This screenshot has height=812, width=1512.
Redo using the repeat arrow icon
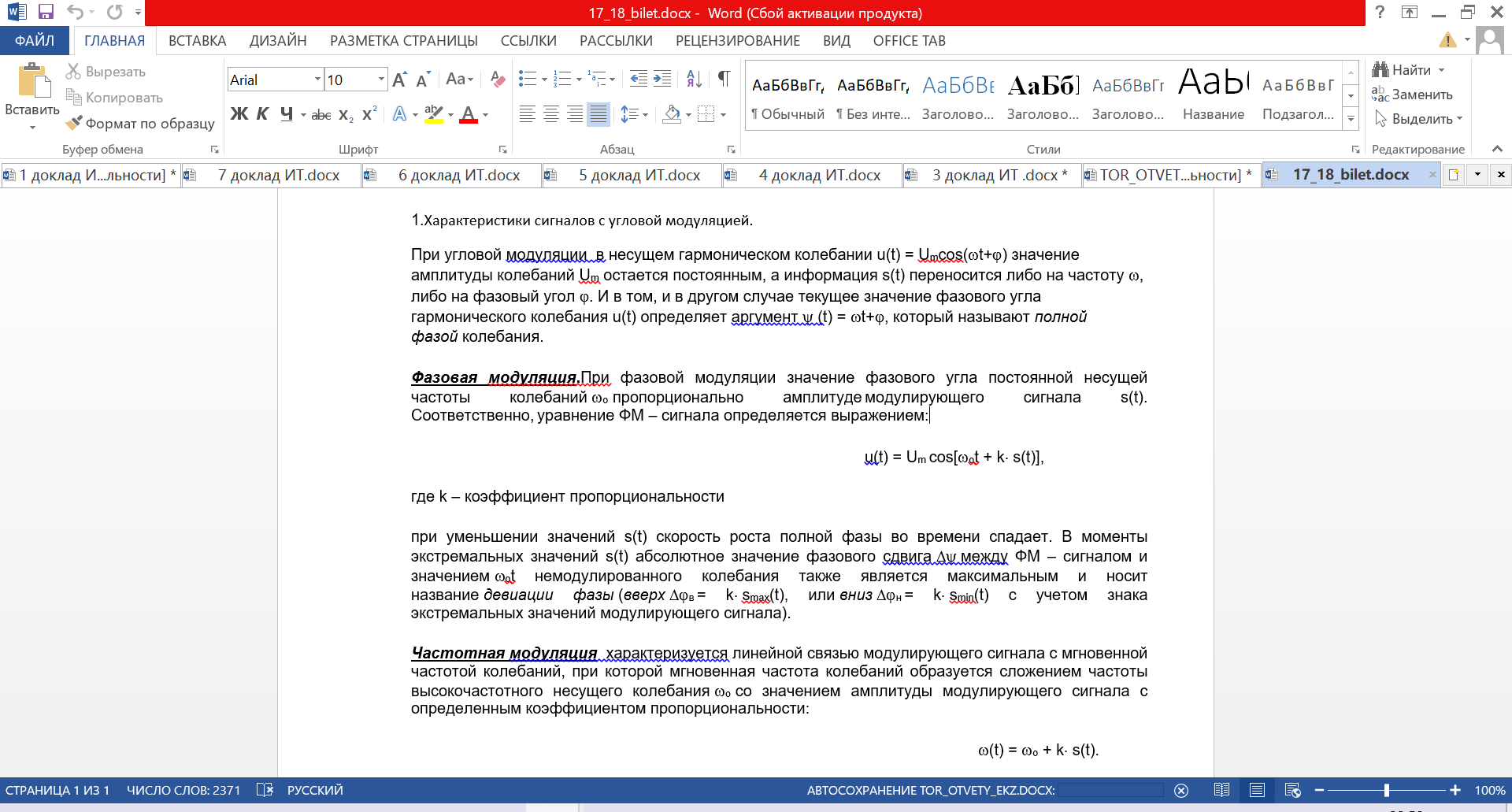tap(115, 12)
